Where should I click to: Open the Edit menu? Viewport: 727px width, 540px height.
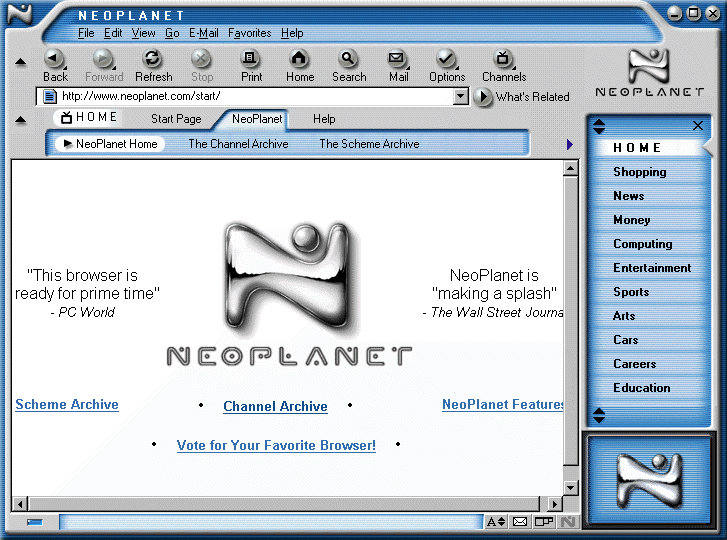(113, 33)
